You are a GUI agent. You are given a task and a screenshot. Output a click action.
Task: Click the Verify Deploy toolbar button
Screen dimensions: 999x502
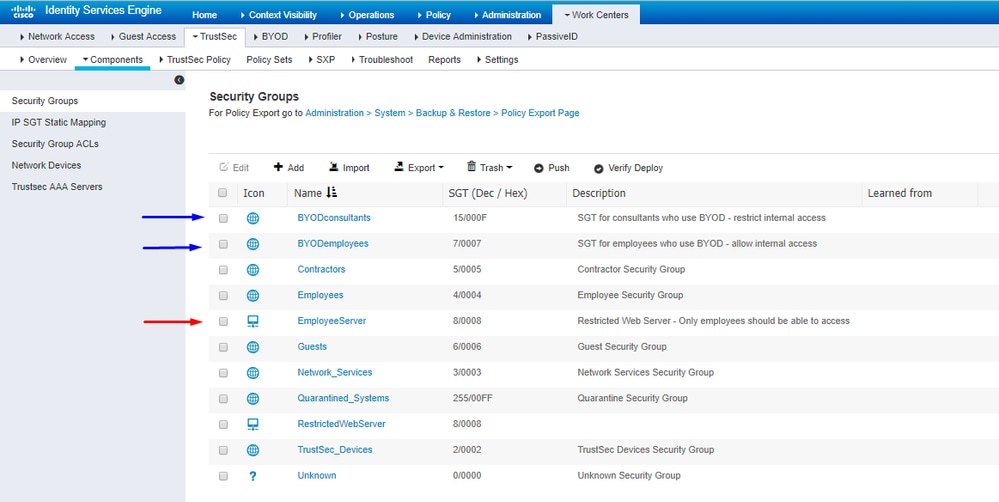click(629, 168)
